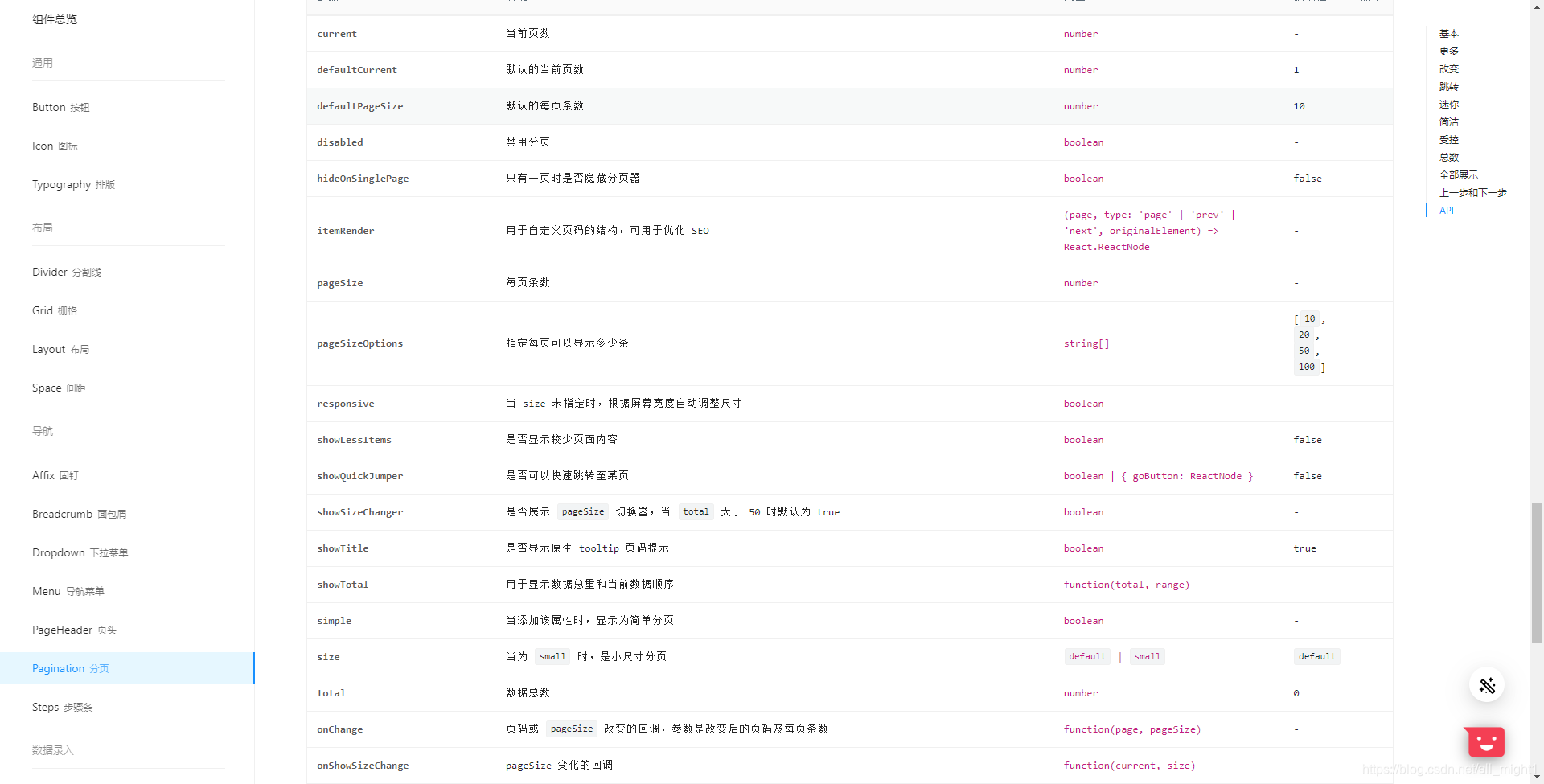1544x784 pixels.
Task: Open PageHeader 页头 page
Action: pos(73,630)
